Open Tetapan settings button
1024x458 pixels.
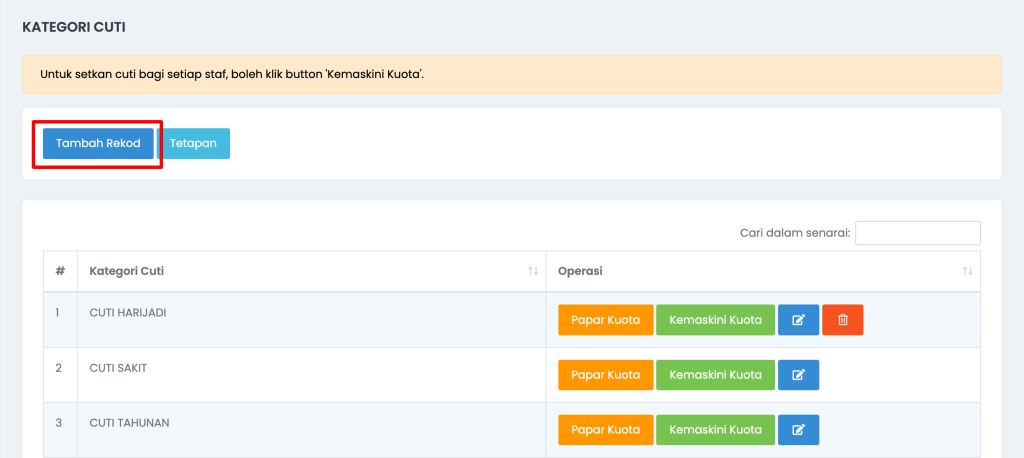coord(193,144)
